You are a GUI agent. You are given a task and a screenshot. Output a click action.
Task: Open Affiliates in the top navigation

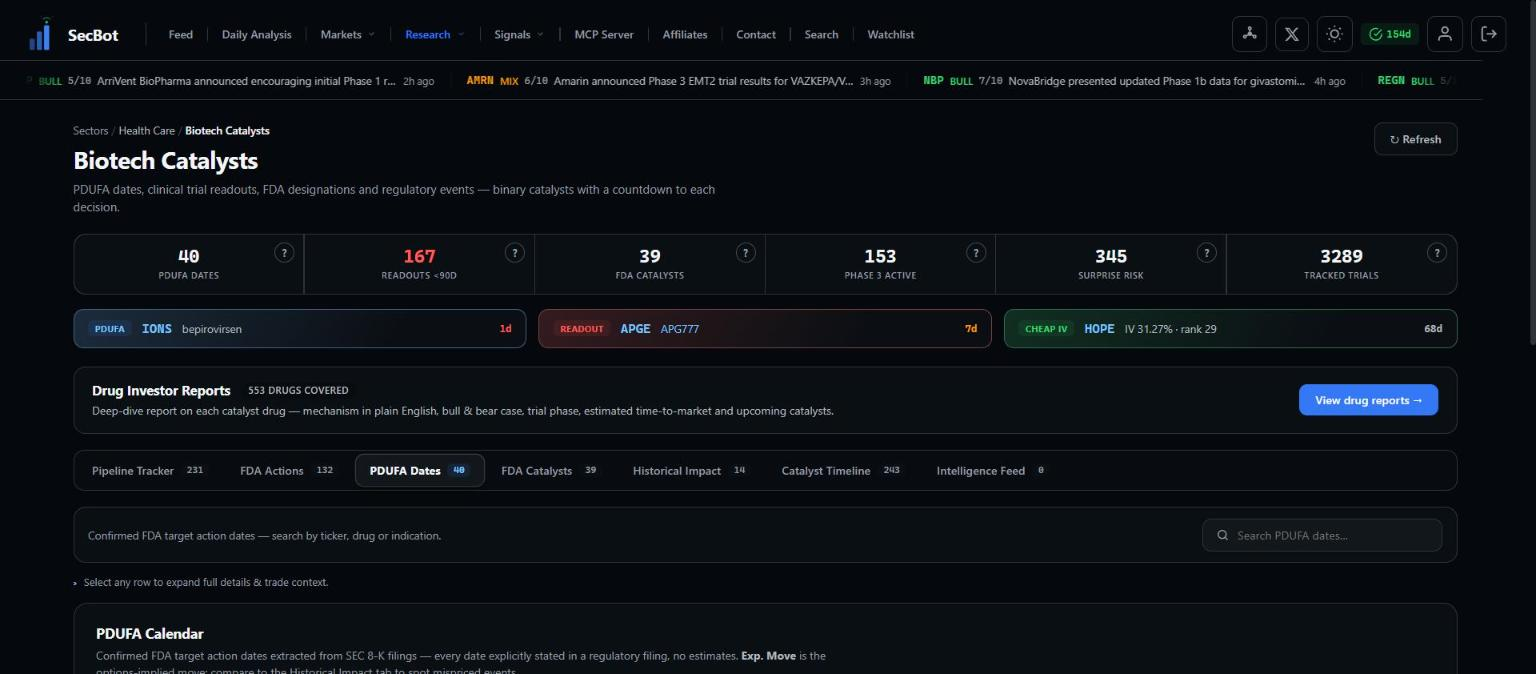(x=685, y=34)
